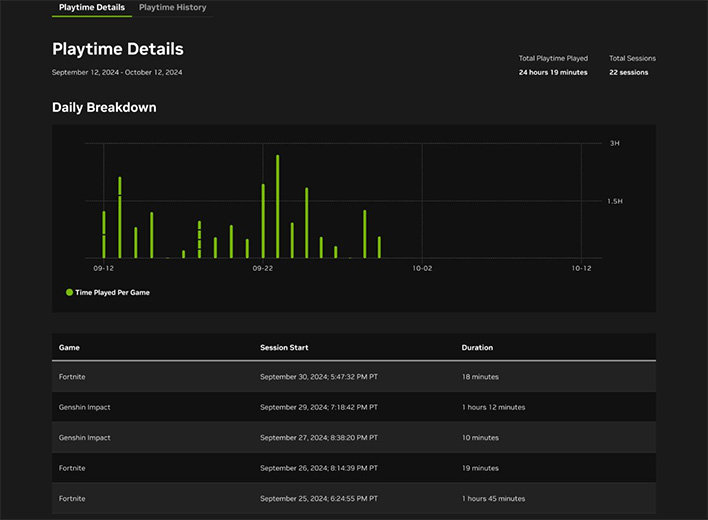
Task: Click the Duration column header
Action: coord(477,348)
